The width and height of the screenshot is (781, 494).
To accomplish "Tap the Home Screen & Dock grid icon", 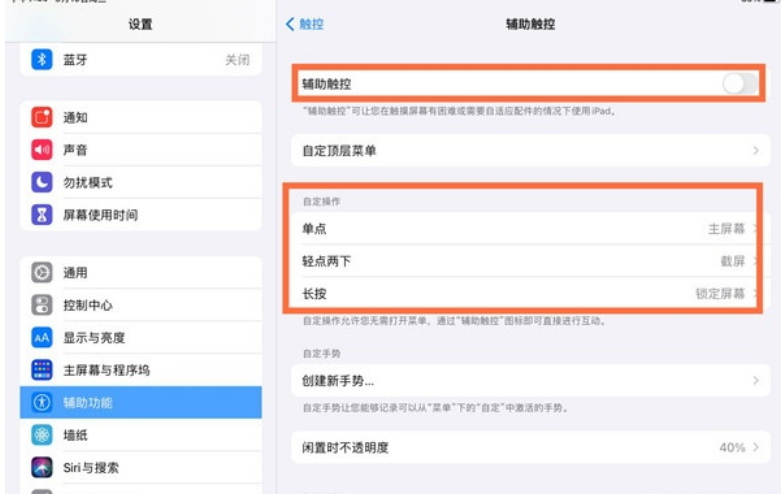I will tap(42, 370).
